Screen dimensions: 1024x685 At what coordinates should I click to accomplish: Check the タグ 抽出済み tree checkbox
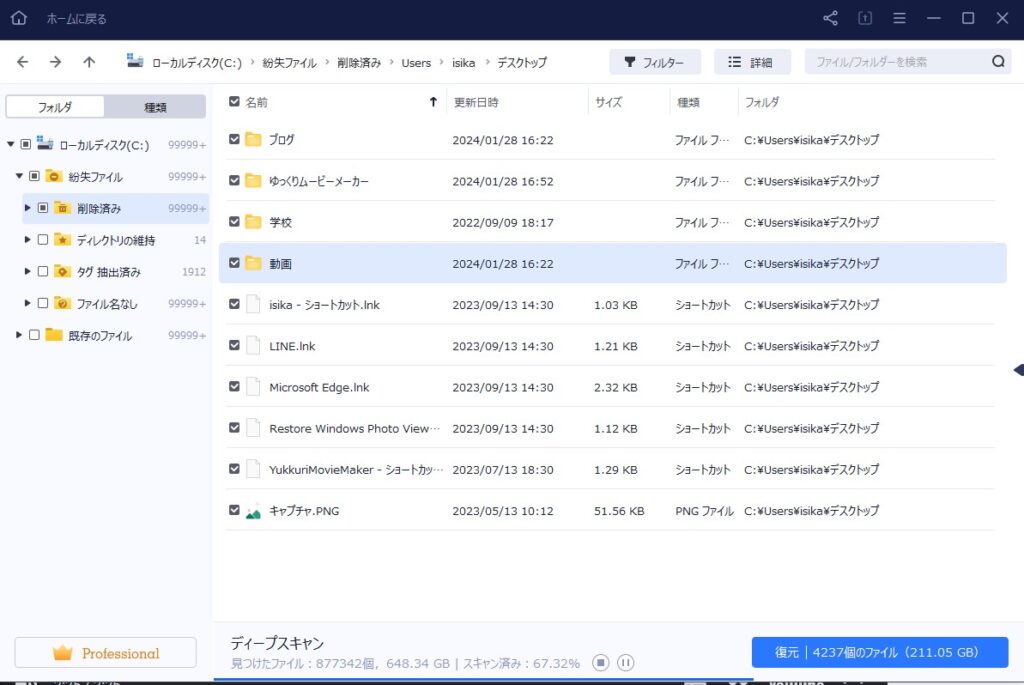pos(42,271)
